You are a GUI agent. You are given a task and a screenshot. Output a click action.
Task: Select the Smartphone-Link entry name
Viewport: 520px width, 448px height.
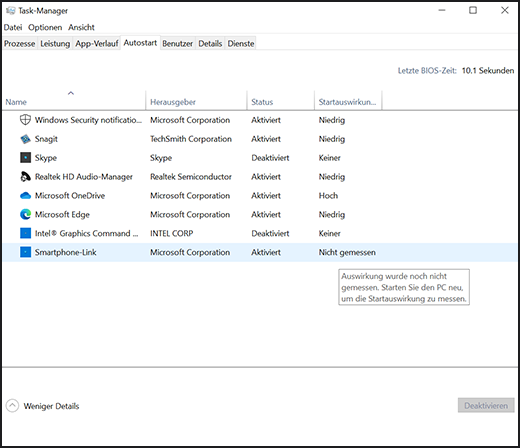coord(65,252)
